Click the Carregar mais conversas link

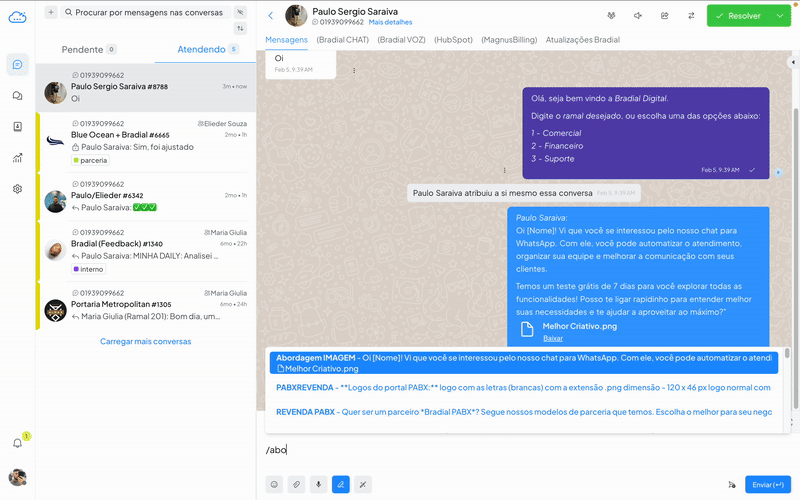145,341
